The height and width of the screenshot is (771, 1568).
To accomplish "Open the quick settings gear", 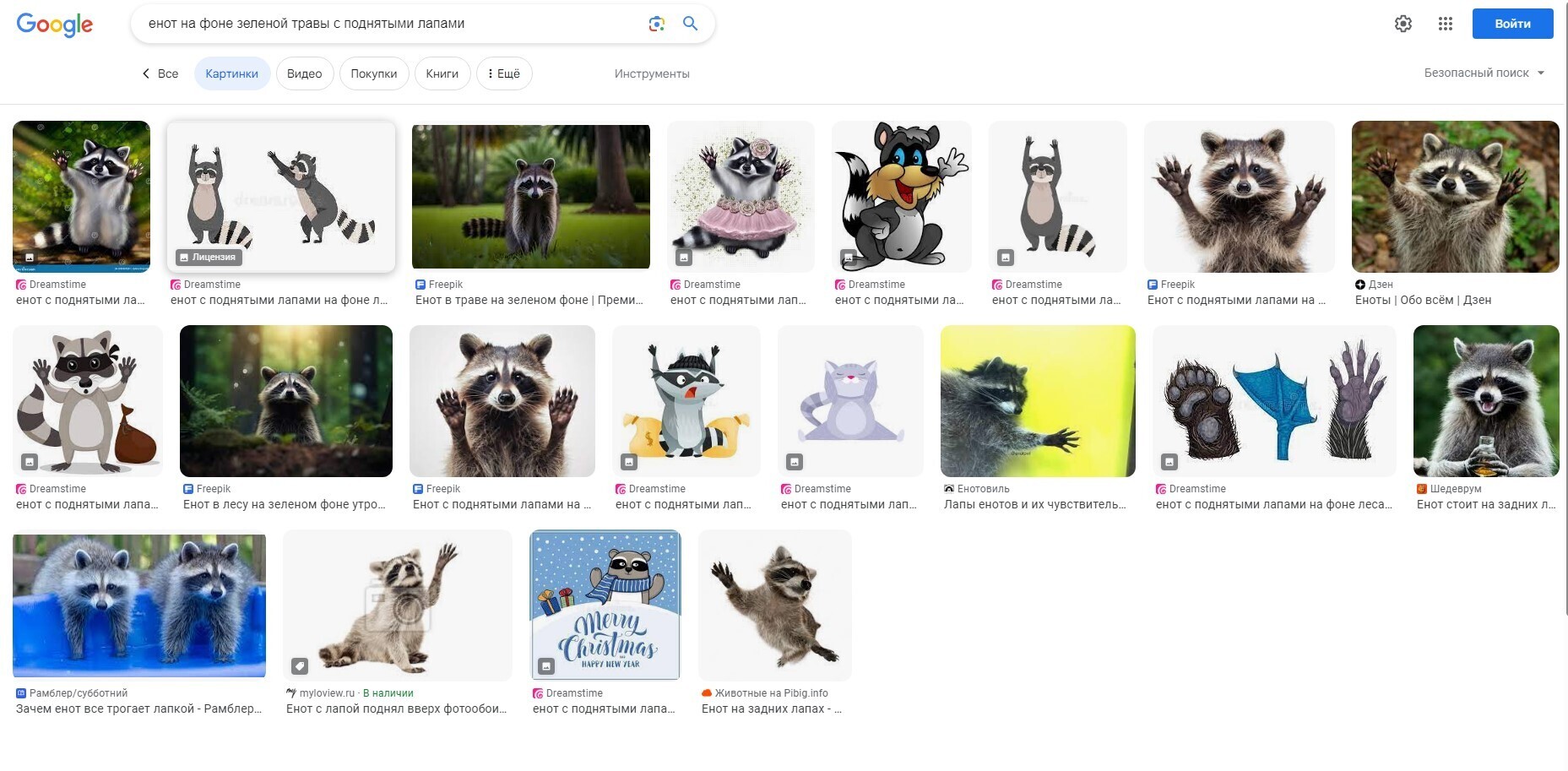I will point(1403,24).
